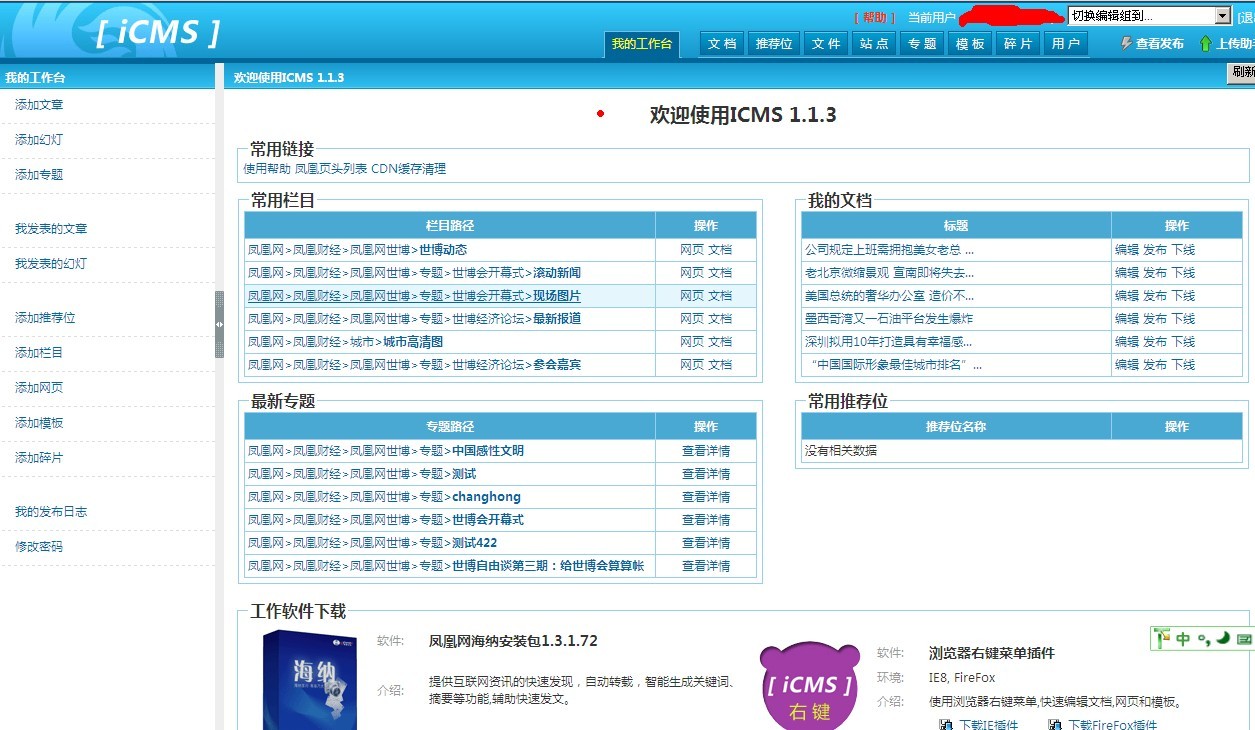
Task: Click the 查看发布 header link
Action: click(x=1160, y=44)
